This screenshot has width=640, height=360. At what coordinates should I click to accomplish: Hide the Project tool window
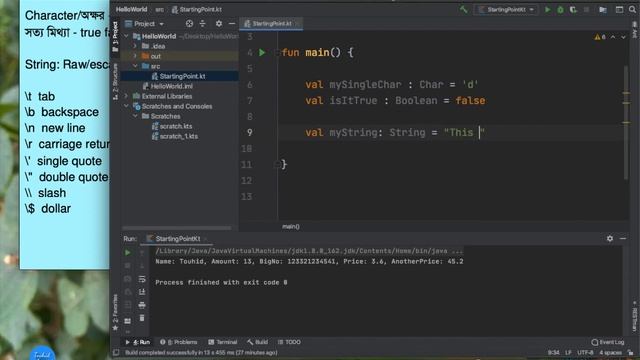tap(232, 24)
